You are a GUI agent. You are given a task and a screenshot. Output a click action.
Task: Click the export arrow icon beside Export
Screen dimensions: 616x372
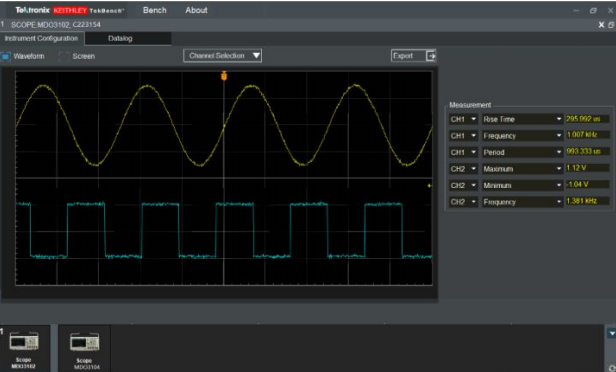tap(431, 56)
